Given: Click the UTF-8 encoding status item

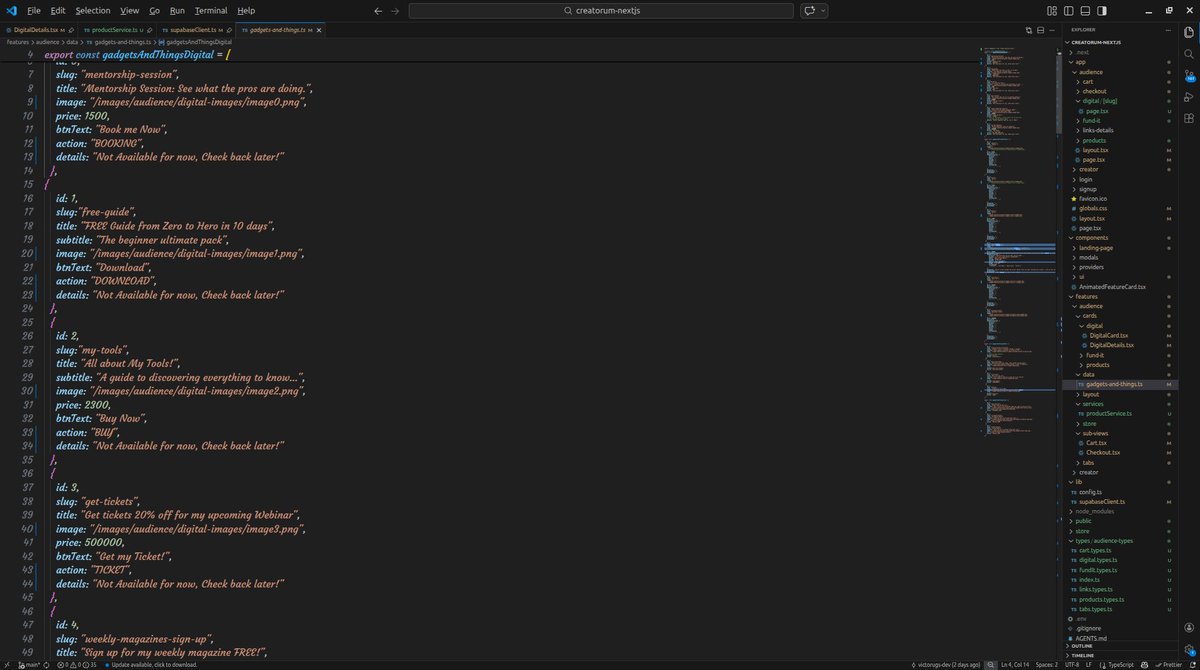Looking at the screenshot, I should click(1071, 664).
